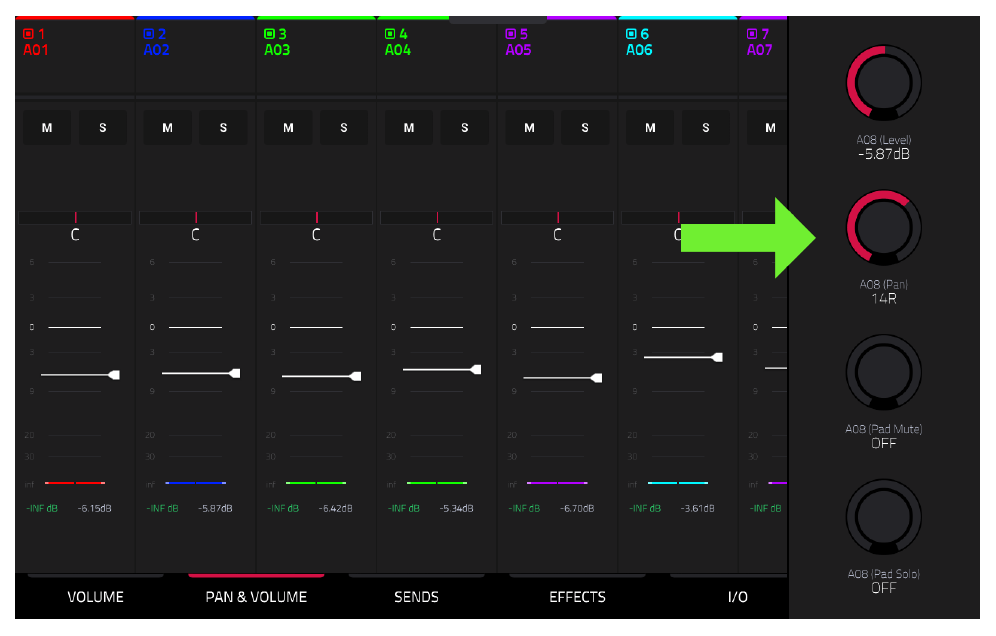Solo pad A03 with its S button
Screen dimensions: 996x636
(344, 128)
